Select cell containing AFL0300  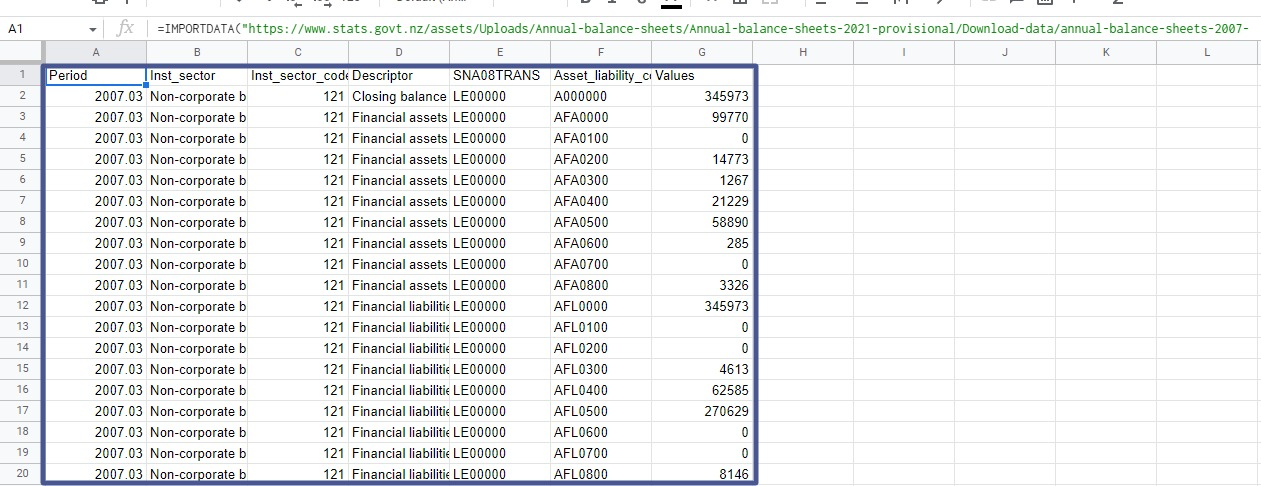[x=601, y=369]
